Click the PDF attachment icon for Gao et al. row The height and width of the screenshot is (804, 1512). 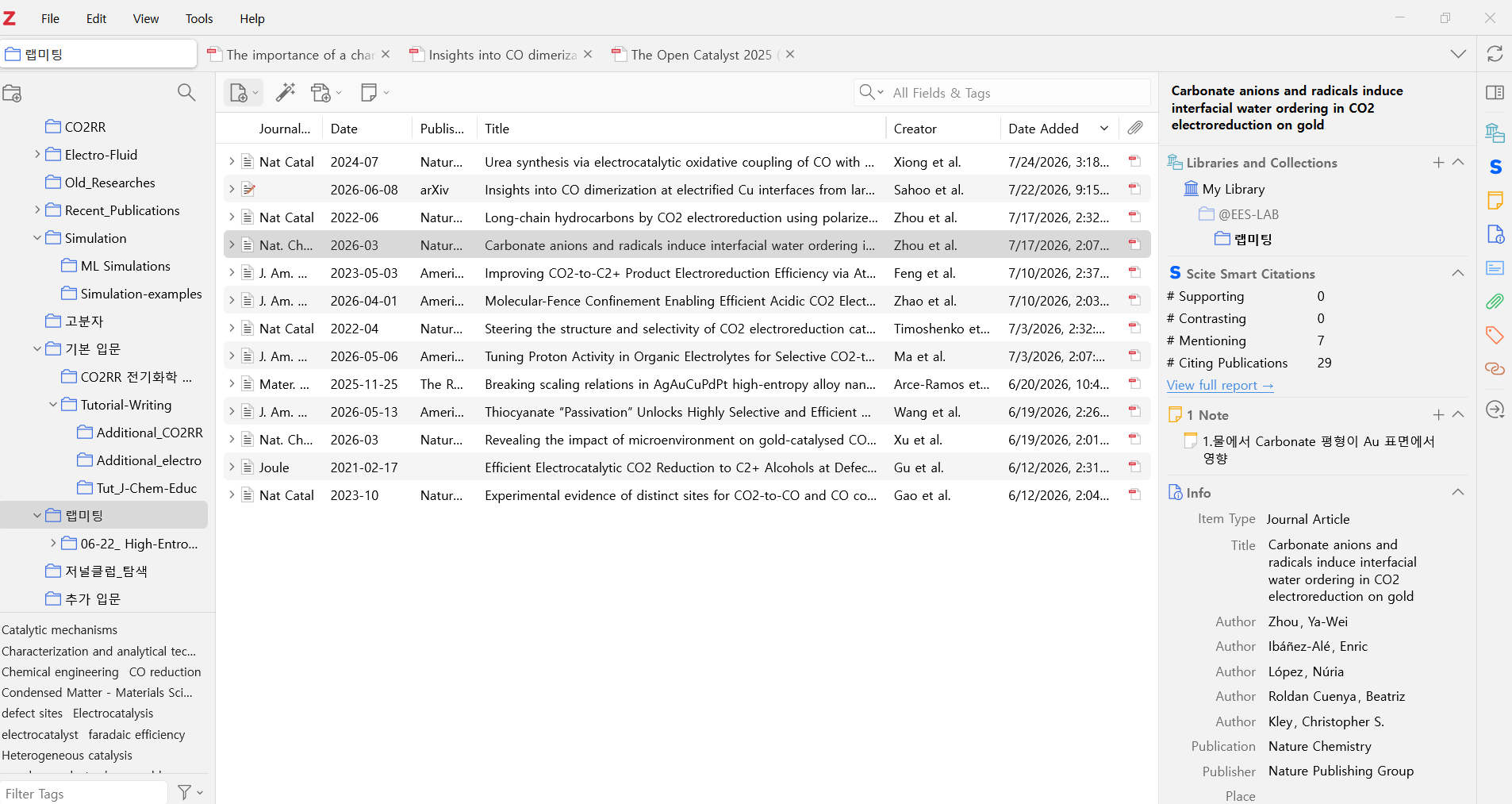pos(1134,494)
